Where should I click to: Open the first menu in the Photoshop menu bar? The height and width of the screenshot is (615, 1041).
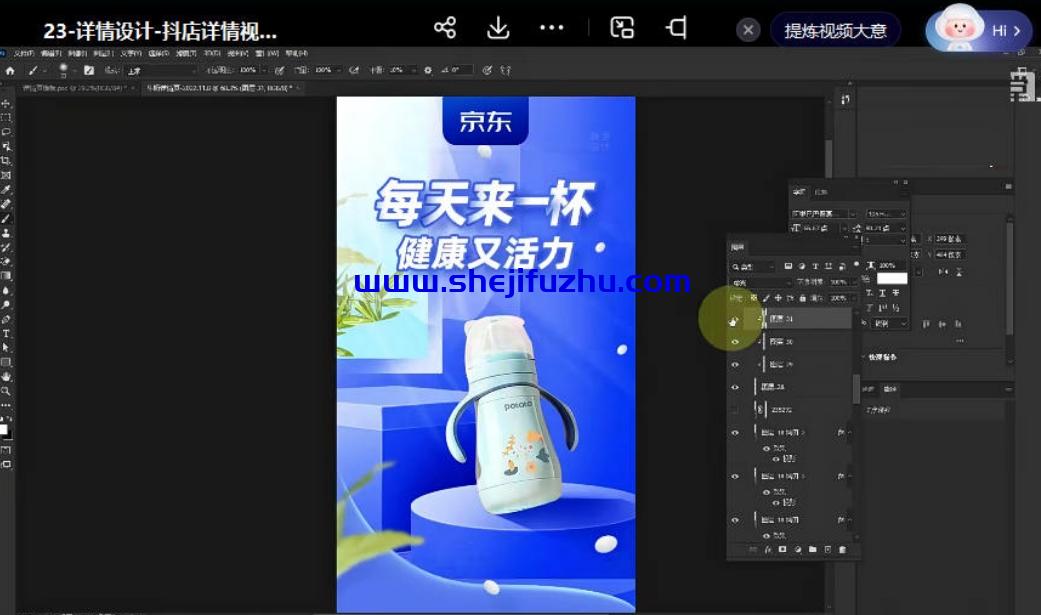coord(24,53)
